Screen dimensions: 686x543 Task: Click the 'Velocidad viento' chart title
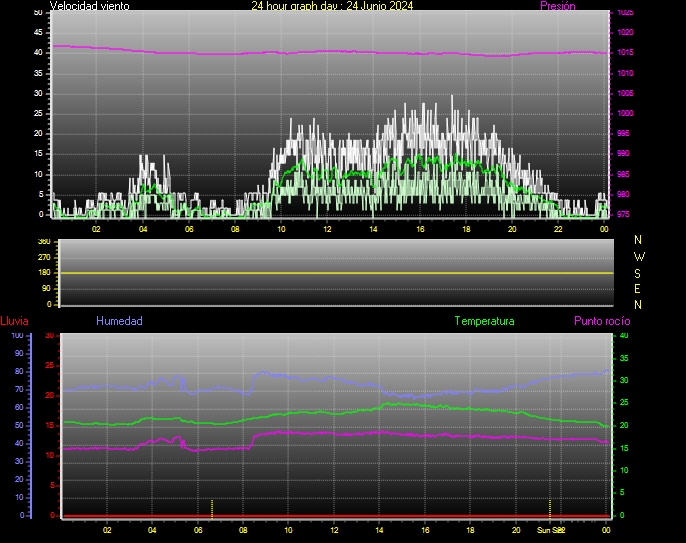pos(90,6)
